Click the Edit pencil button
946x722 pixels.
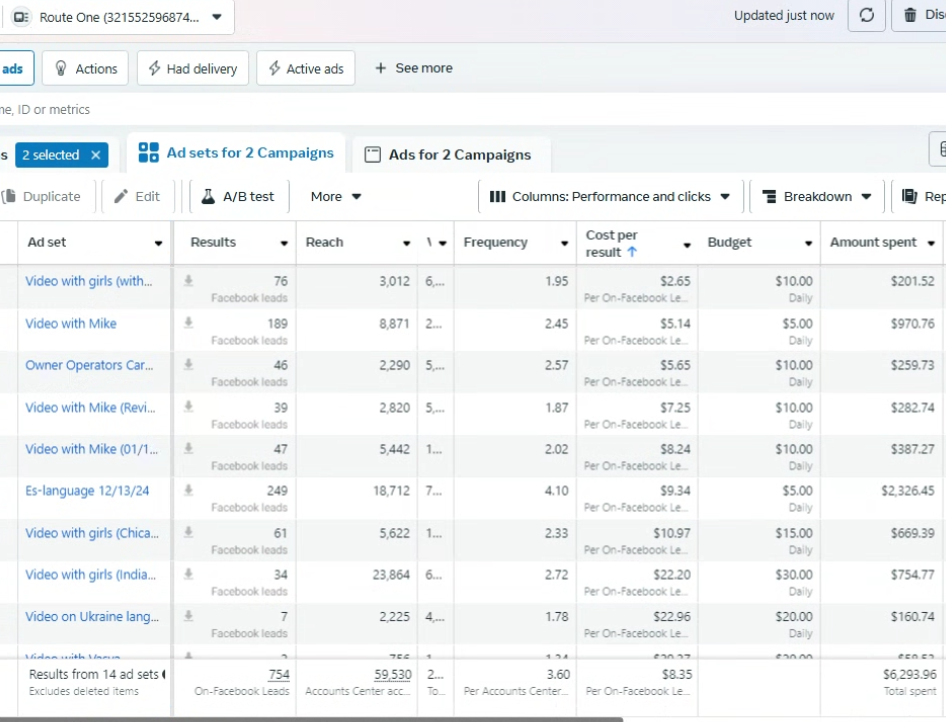point(137,197)
